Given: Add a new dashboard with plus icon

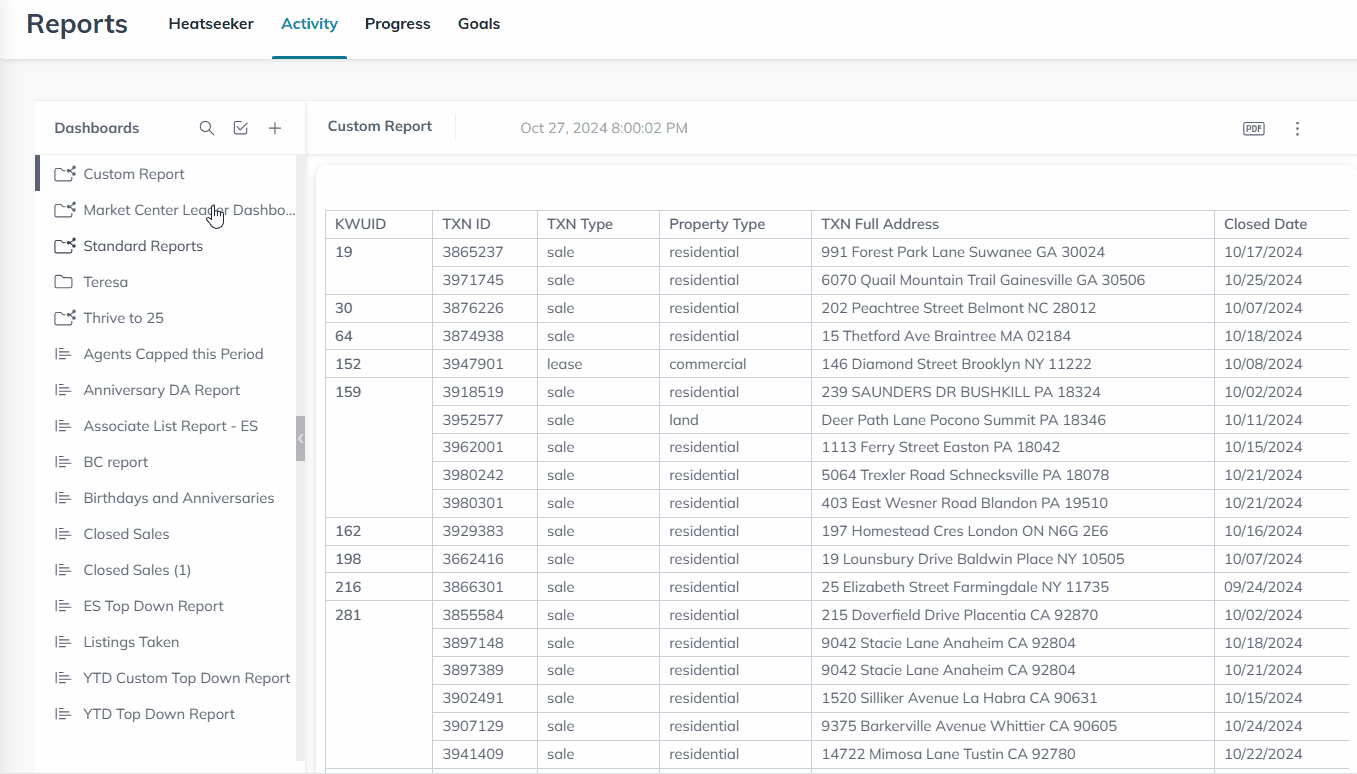Looking at the screenshot, I should click(275, 128).
